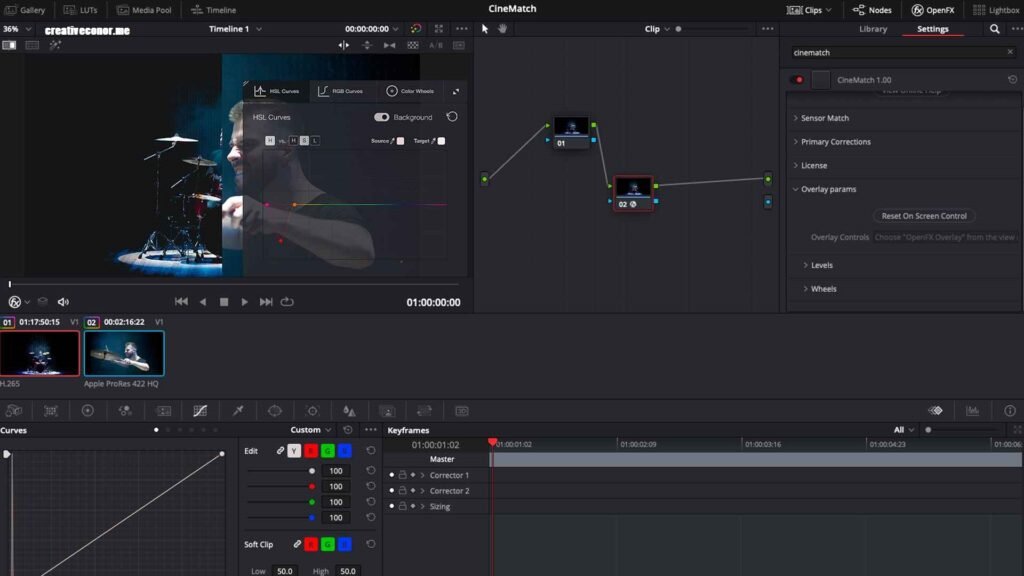Select the hand pan tool
This screenshot has height=576, width=1024.
[x=502, y=29]
